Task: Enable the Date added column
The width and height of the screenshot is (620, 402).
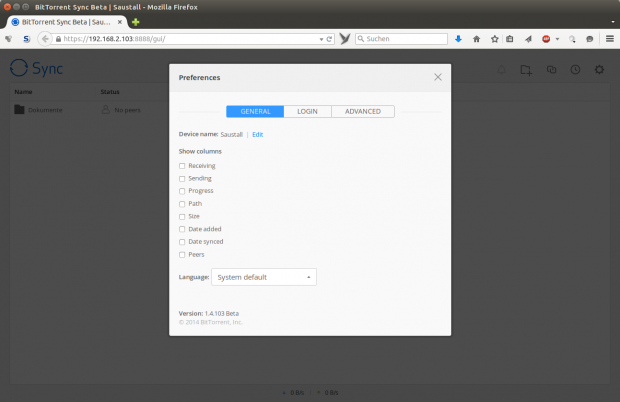Action: point(182,229)
